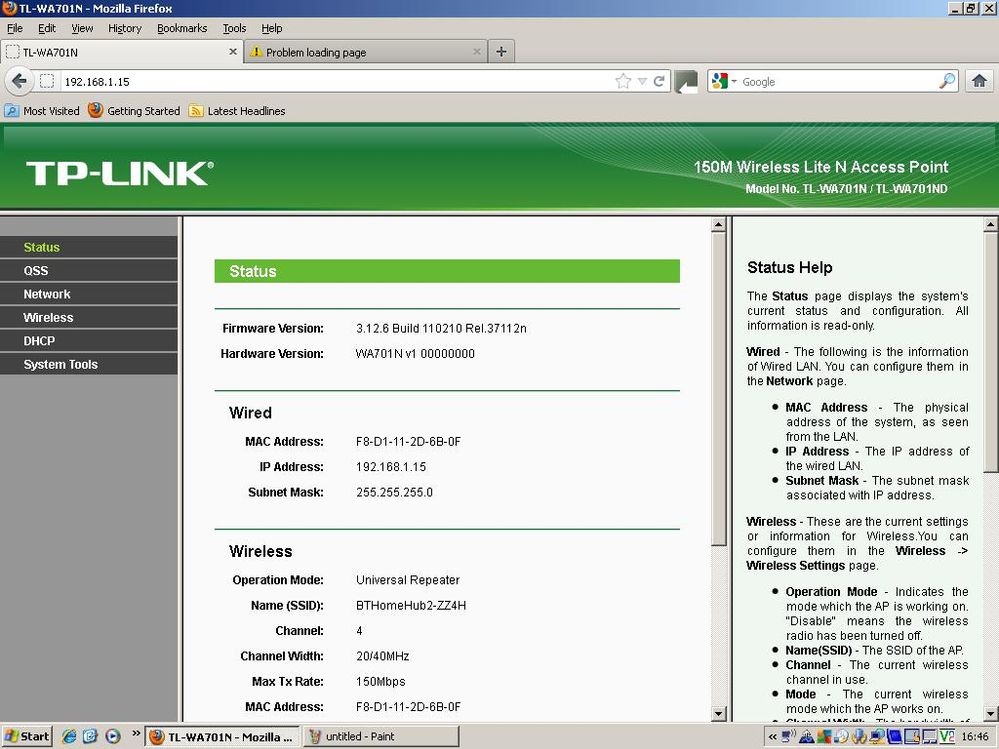The height and width of the screenshot is (749, 999).
Task: Click the Channel Width 20/40MHz value
Action: 382,656
